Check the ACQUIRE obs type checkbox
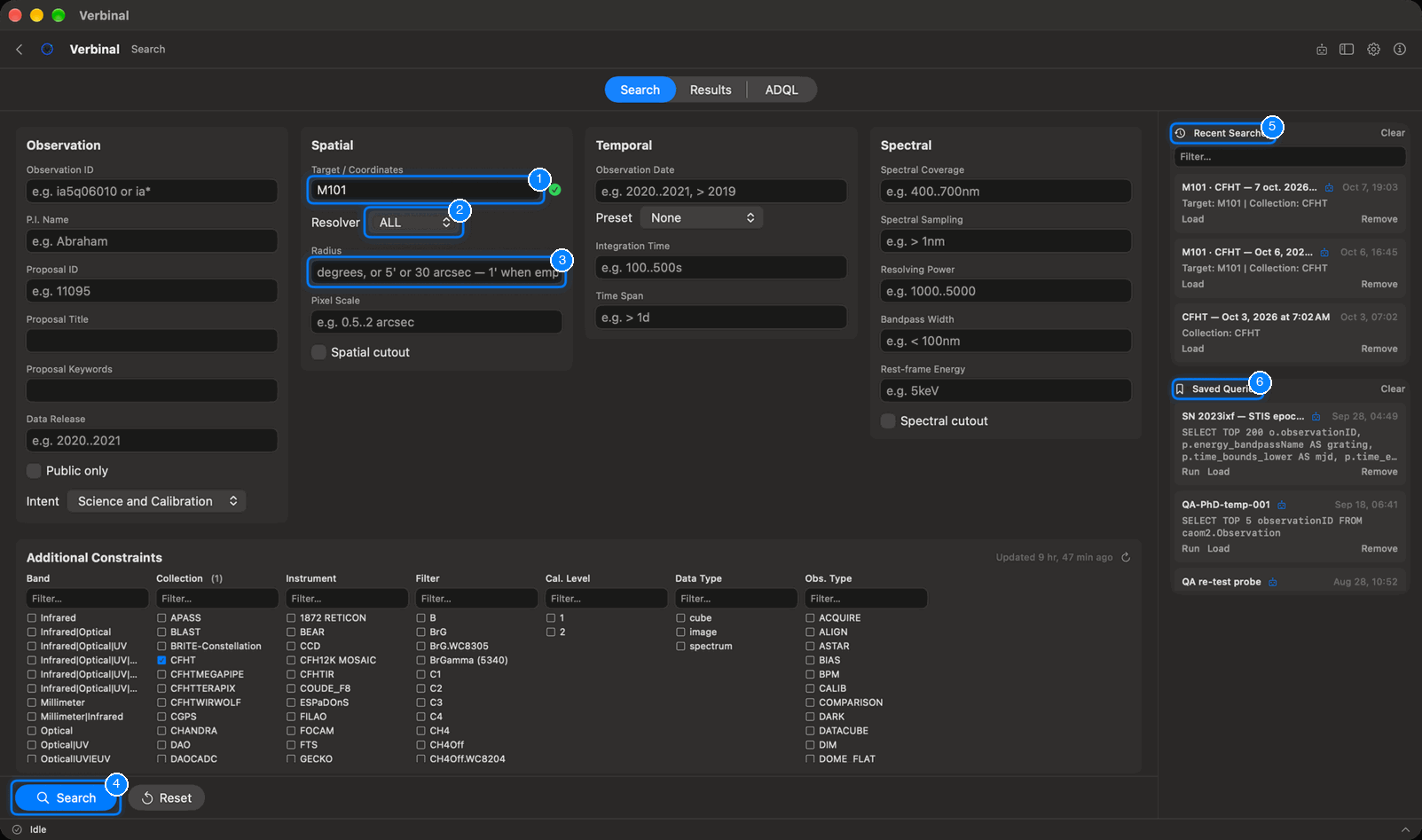Viewport: 1422px width, 840px height. point(810,618)
